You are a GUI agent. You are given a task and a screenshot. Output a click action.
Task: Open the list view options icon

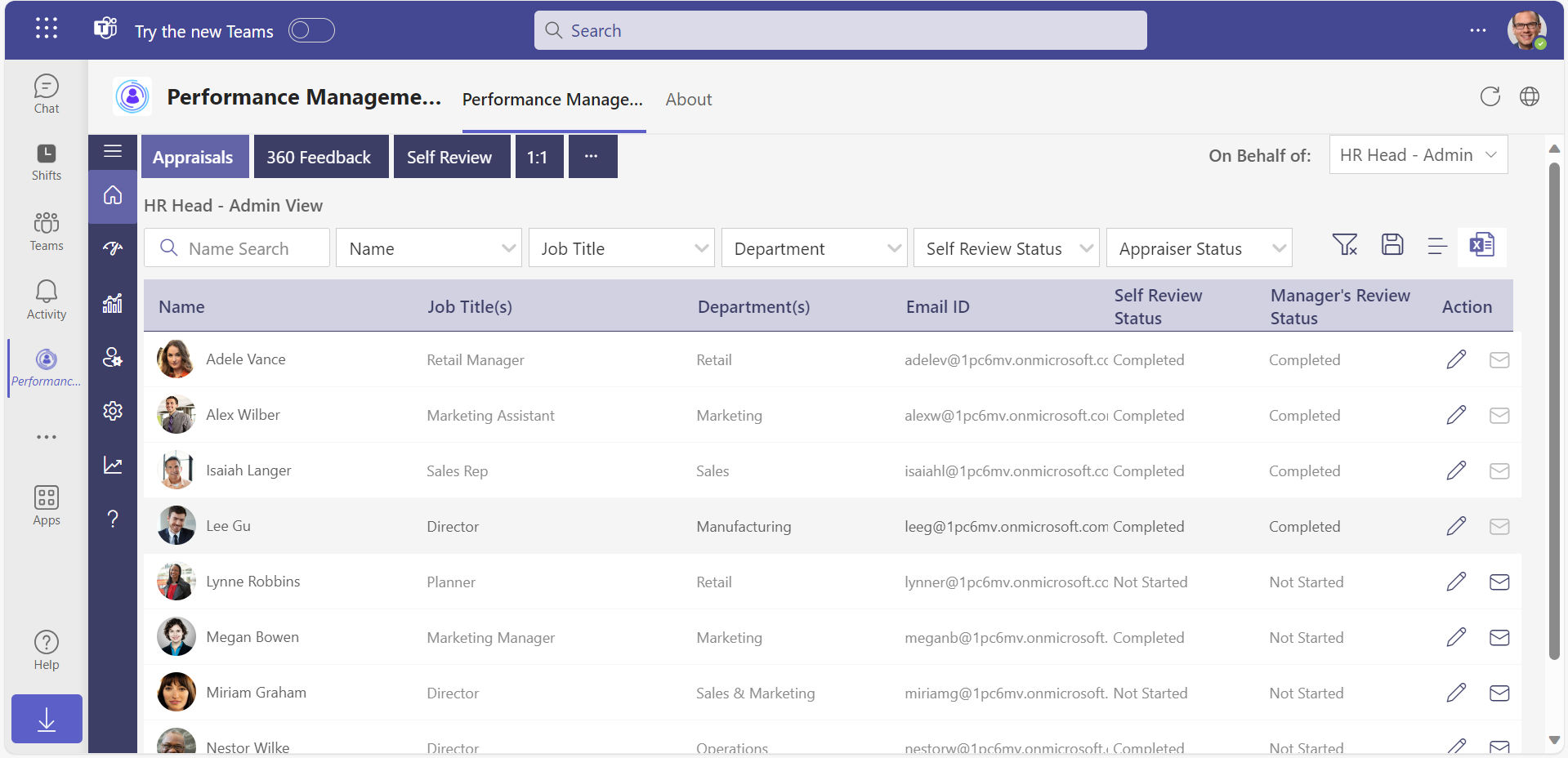coord(1437,245)
